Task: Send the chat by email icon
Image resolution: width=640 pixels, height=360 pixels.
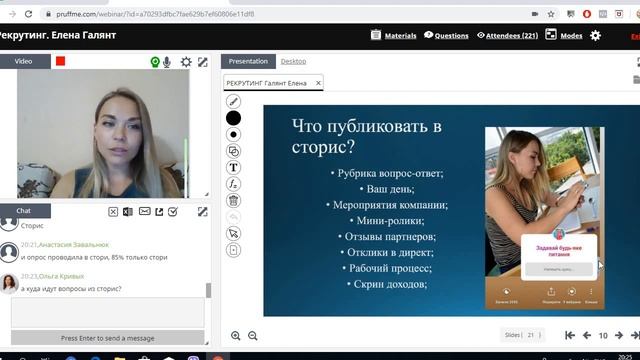Action: coord(144,211)
